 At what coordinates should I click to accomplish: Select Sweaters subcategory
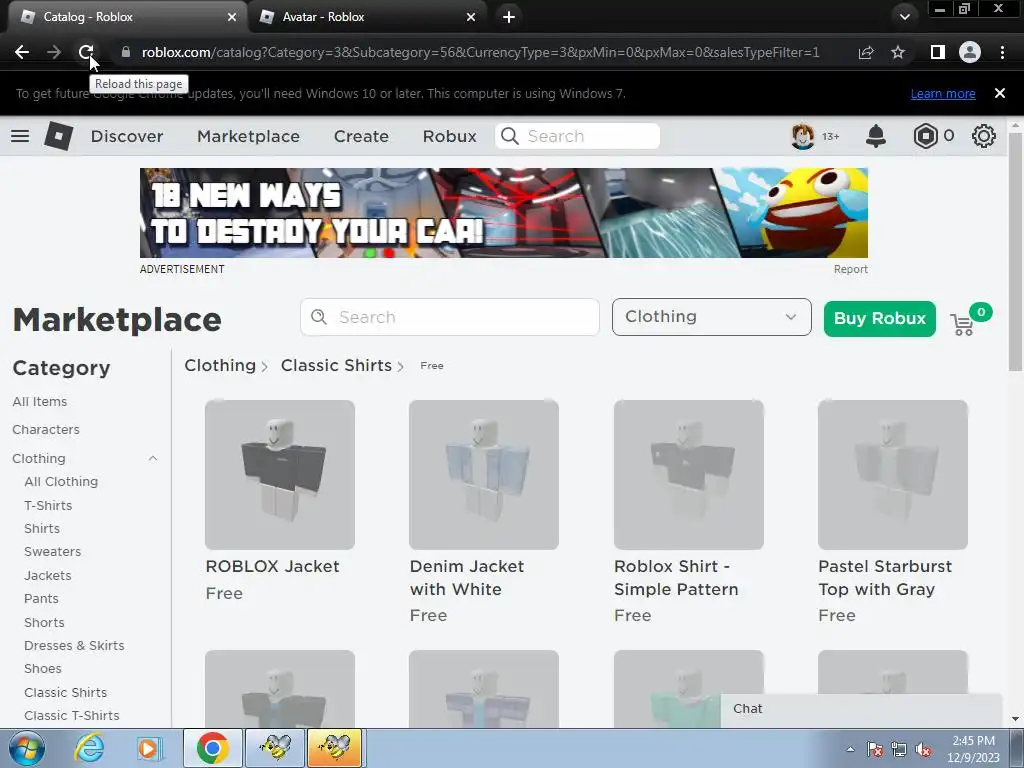pos(52,552)
